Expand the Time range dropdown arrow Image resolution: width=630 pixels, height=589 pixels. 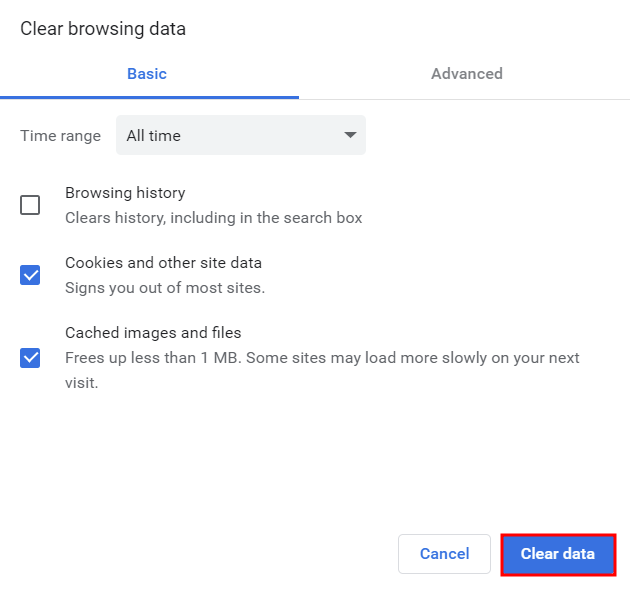(350, 135)
